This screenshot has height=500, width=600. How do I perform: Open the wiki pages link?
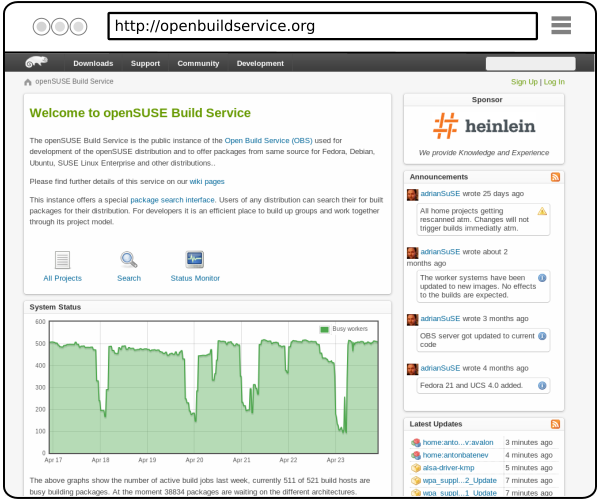click(x=207, y=181)
